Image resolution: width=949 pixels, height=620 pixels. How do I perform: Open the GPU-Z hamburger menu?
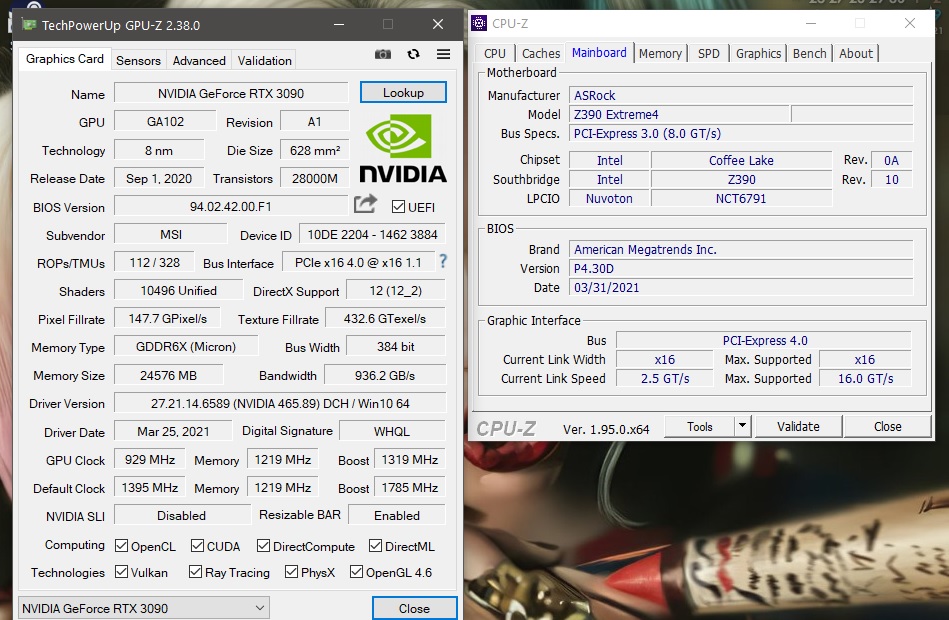443,54
